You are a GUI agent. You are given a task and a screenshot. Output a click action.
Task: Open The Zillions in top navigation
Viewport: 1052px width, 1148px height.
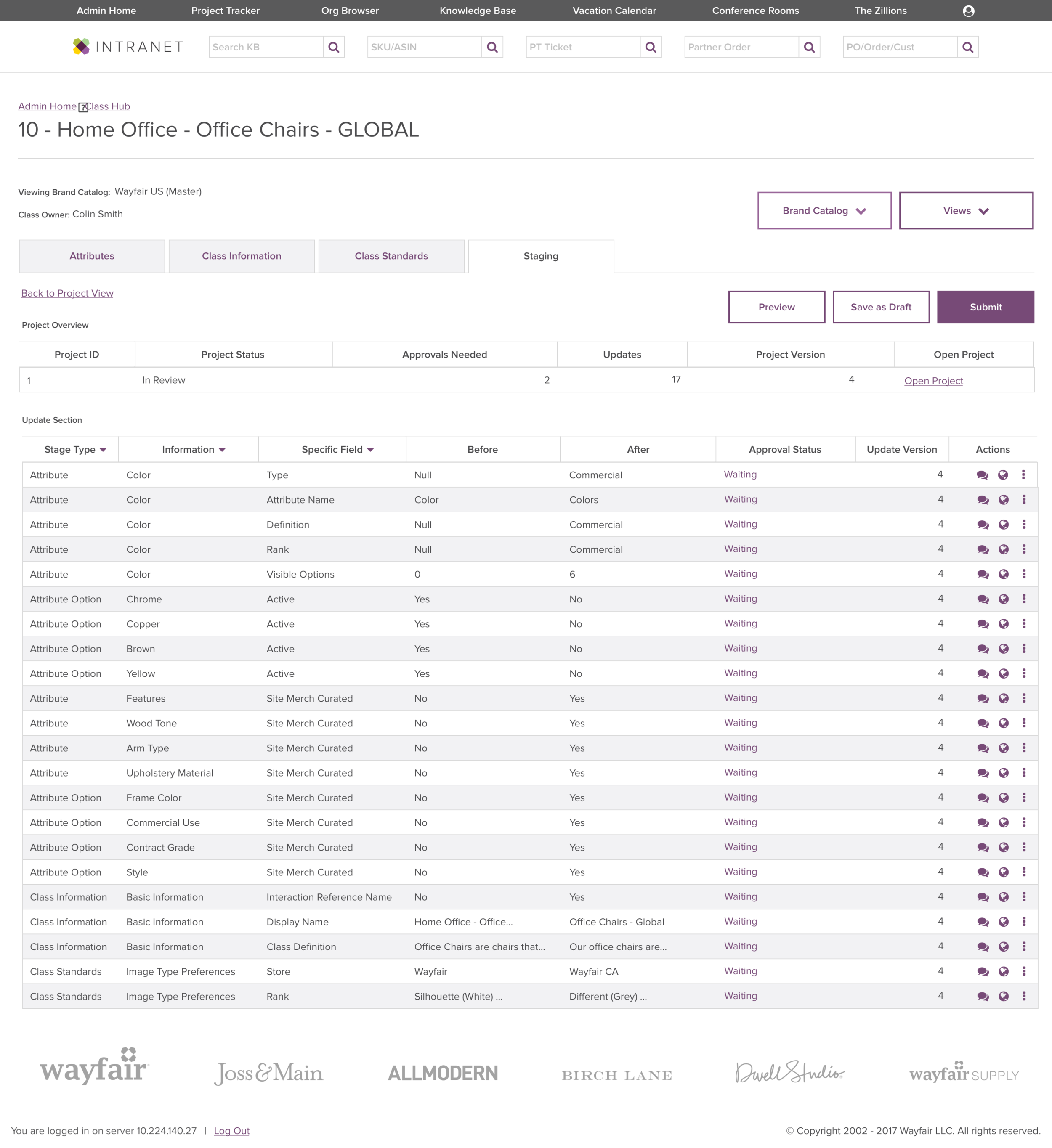click(881, 11)
